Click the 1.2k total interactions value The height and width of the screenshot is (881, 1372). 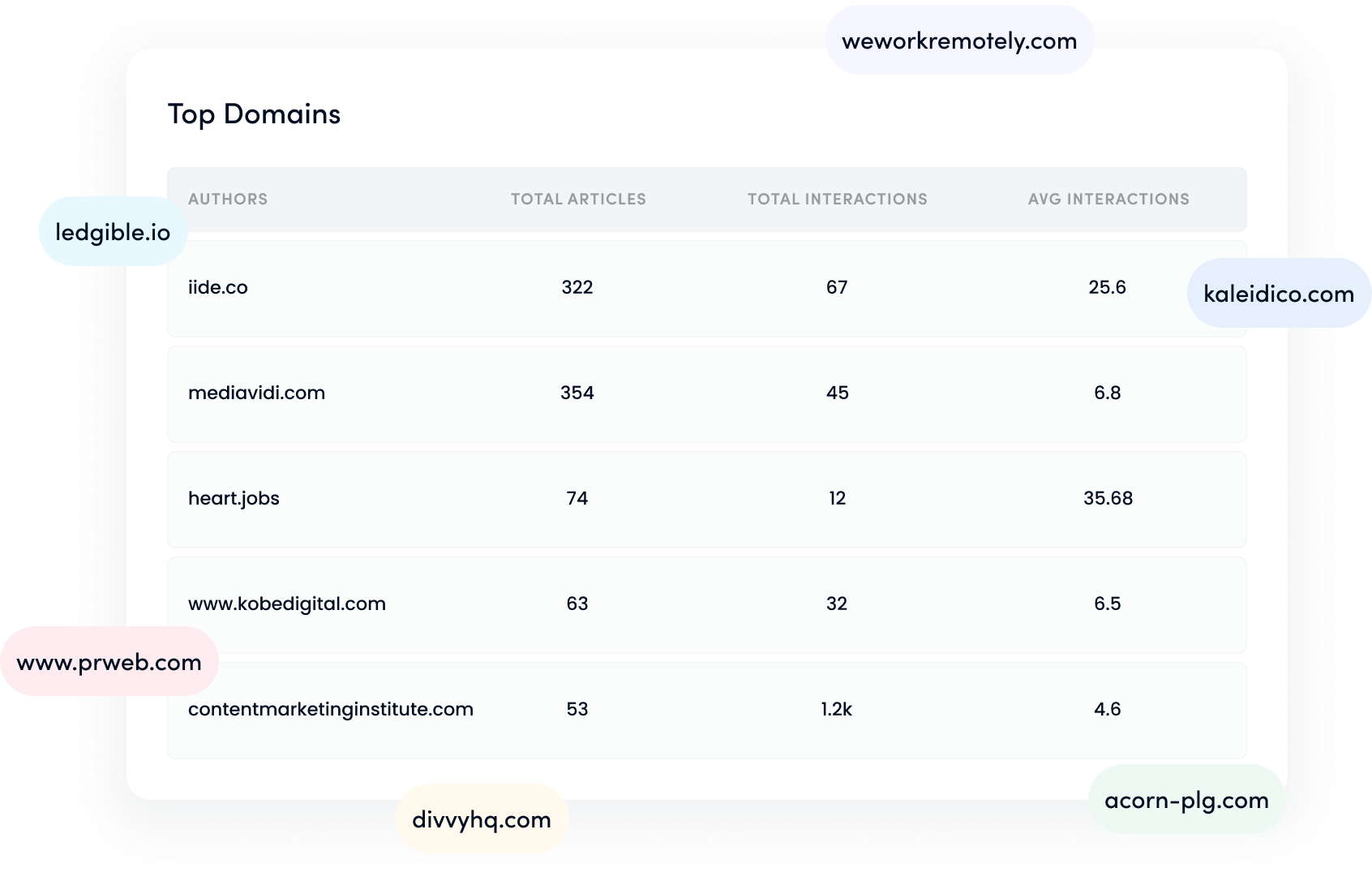click(x=837, y=709)
